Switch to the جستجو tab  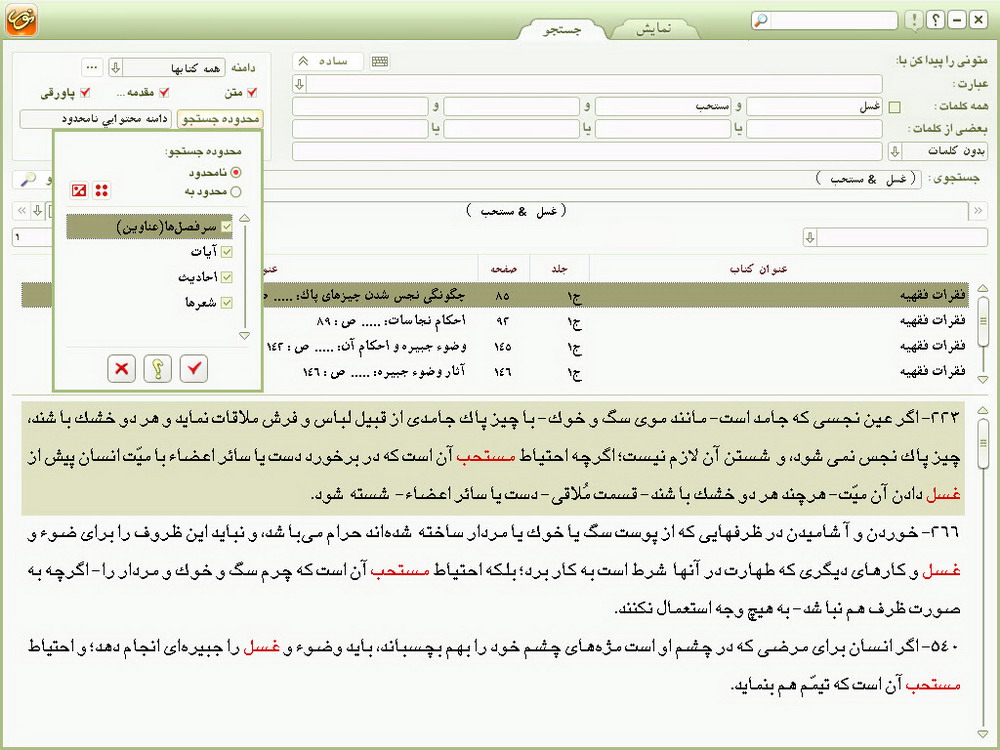coord(562,30)
